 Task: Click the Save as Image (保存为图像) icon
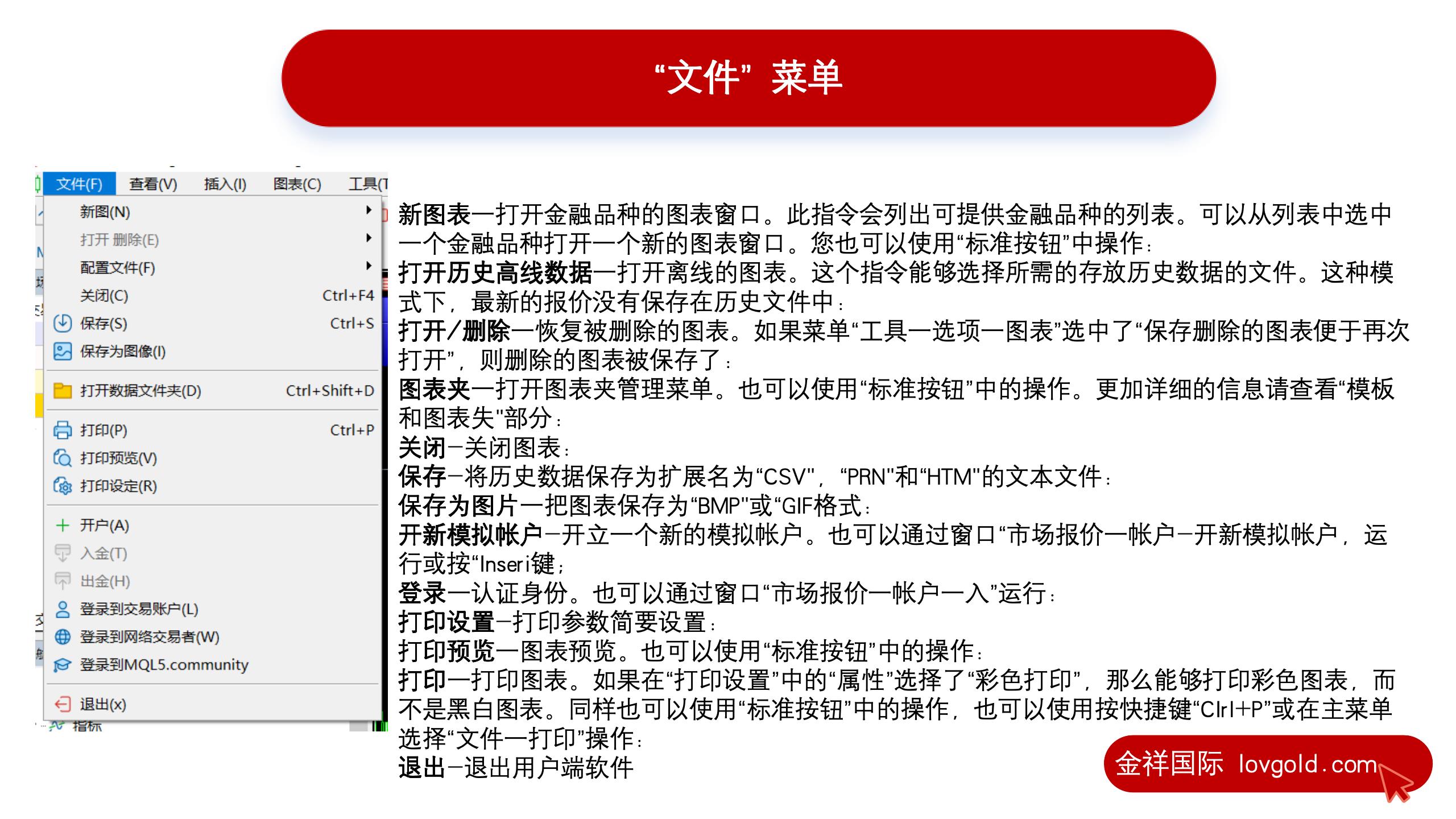tap(62, 351)
